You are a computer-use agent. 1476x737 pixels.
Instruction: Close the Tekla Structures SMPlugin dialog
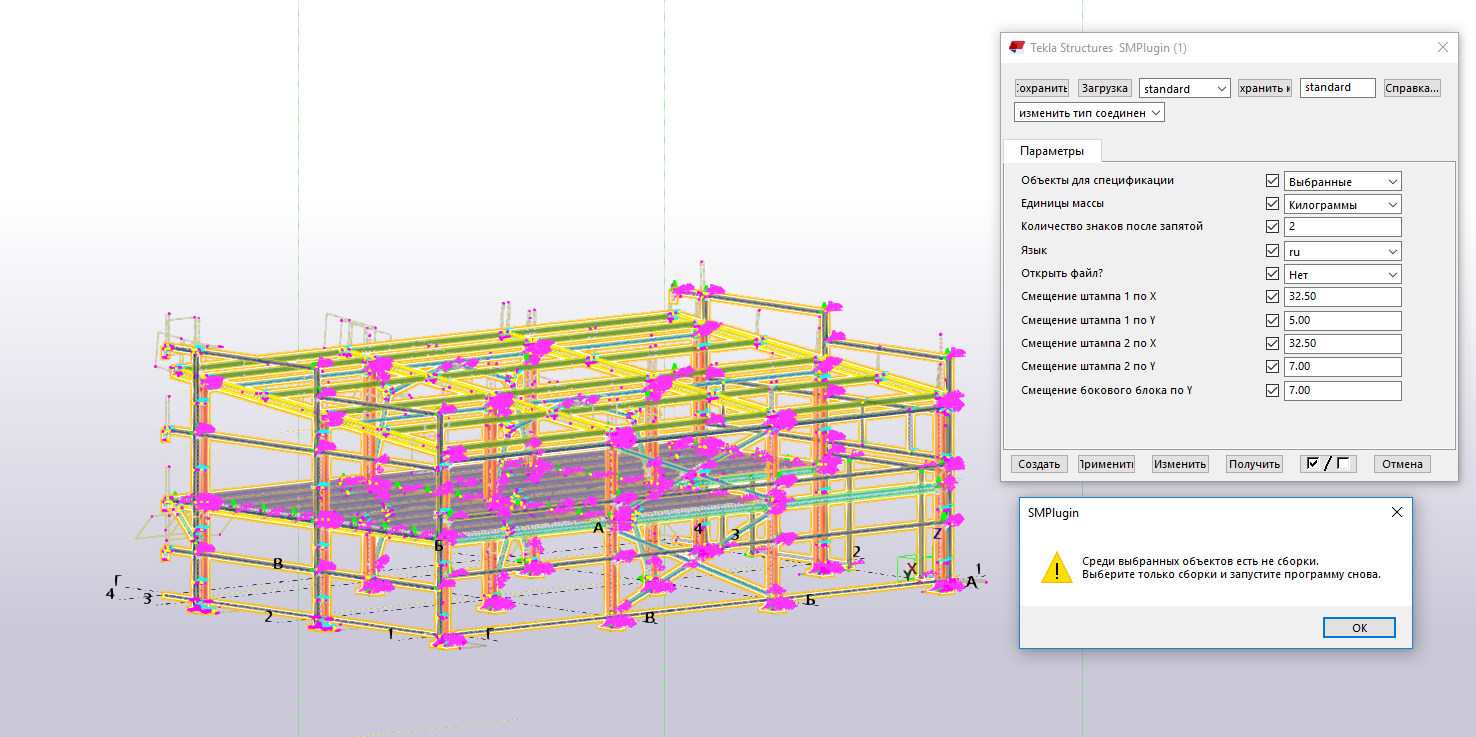[x=1442, y=48]
